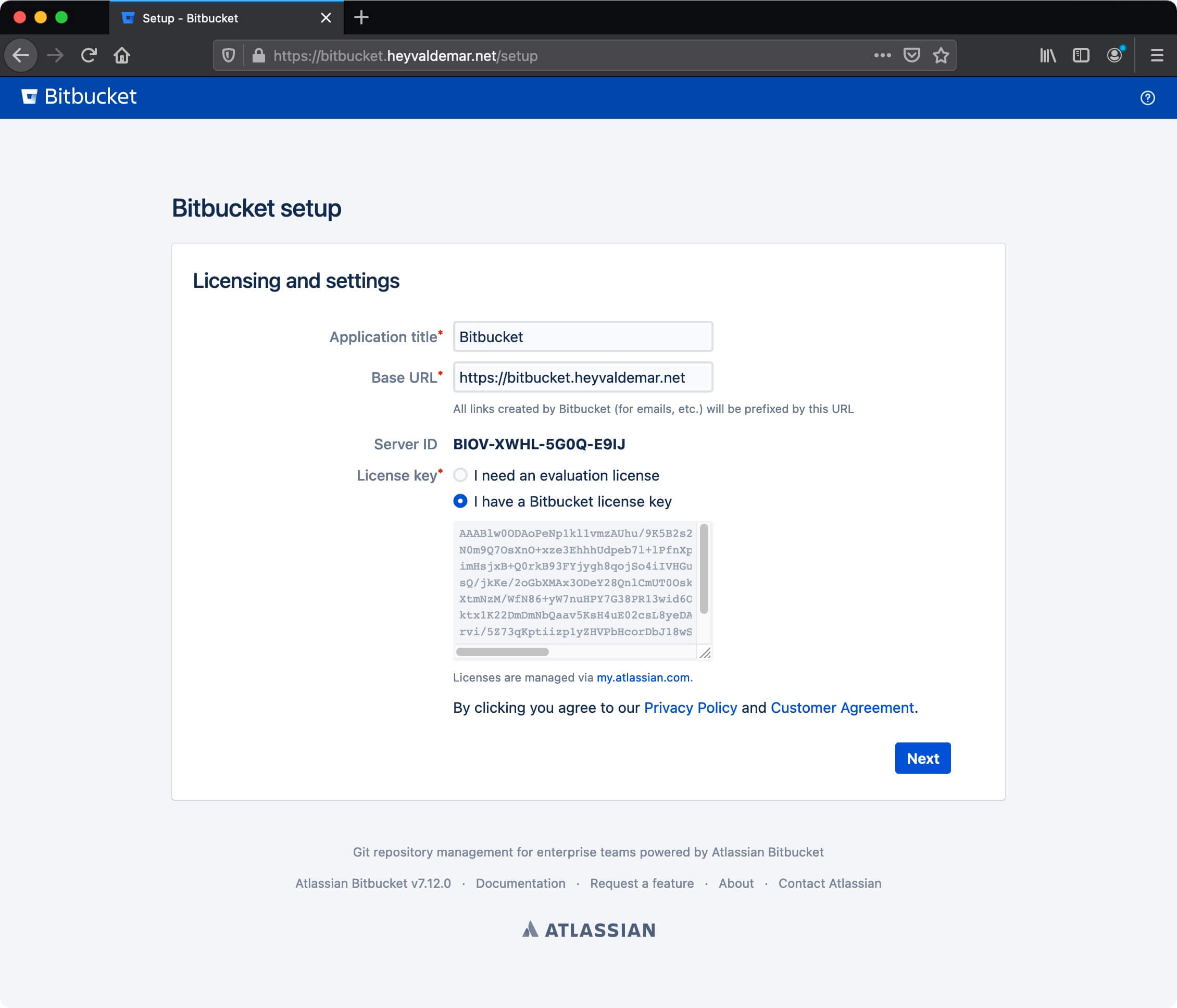Click the Bitbucket logo icon

tap(28, 96)
